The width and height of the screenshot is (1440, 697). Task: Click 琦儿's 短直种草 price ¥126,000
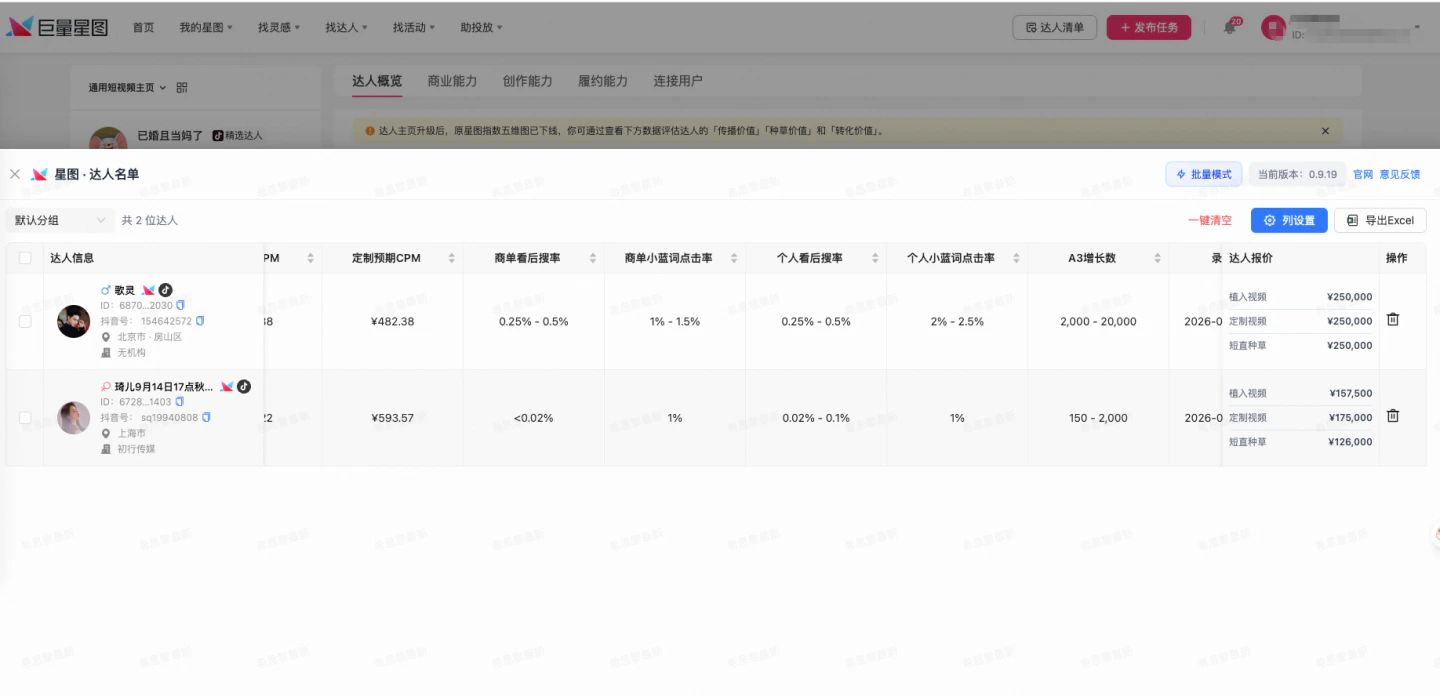[x=1351, y=441]
